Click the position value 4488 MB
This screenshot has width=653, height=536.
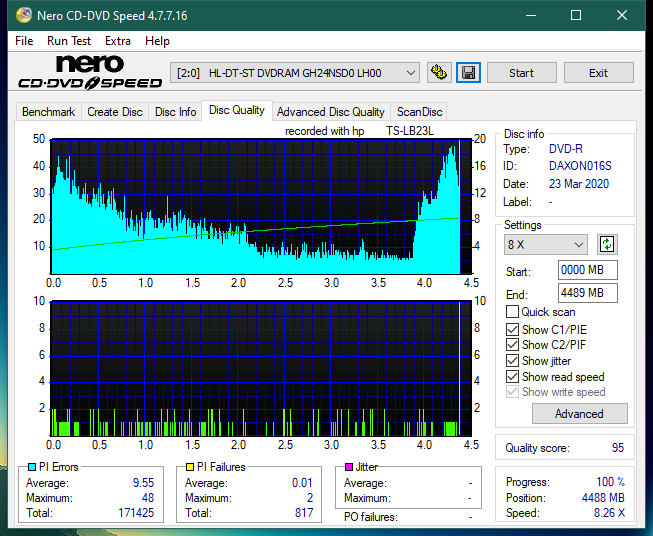pos(603,498)
